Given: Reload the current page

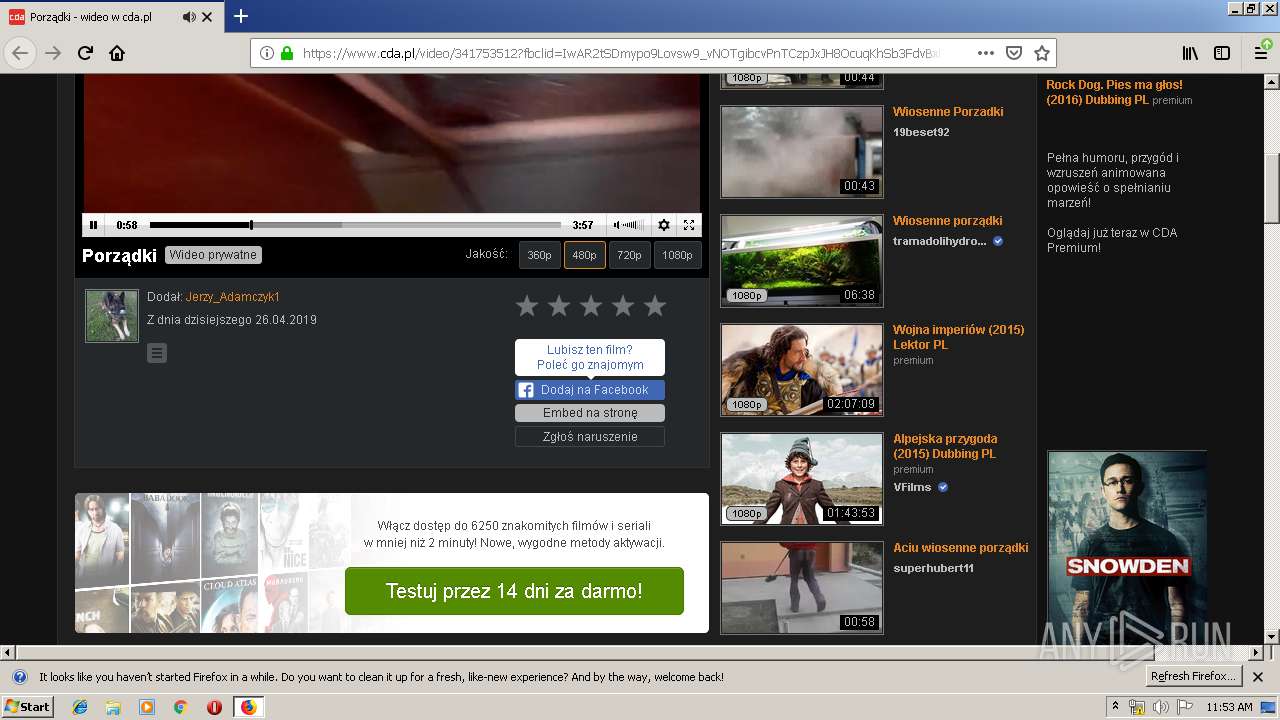Looking at the screenshot, I should tap(85, 53).
